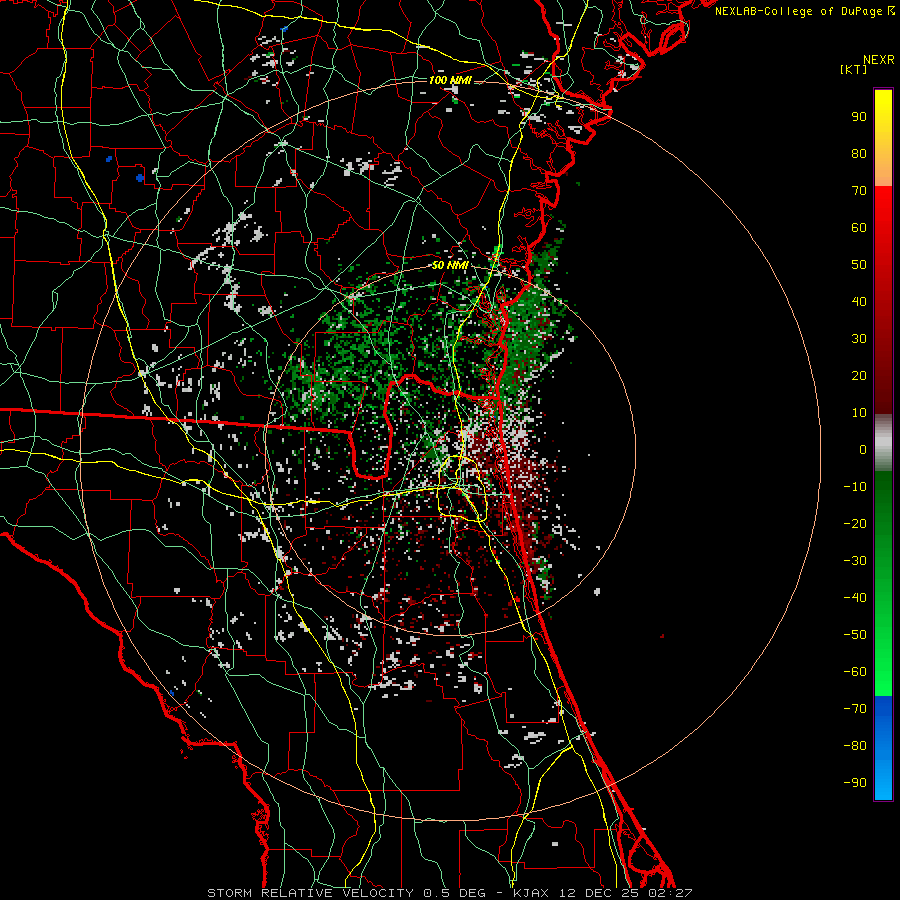Viewport: 900px width, 900px height.
Task: Click the 0 value on the velocity scale
Action: tap(863, 449)
